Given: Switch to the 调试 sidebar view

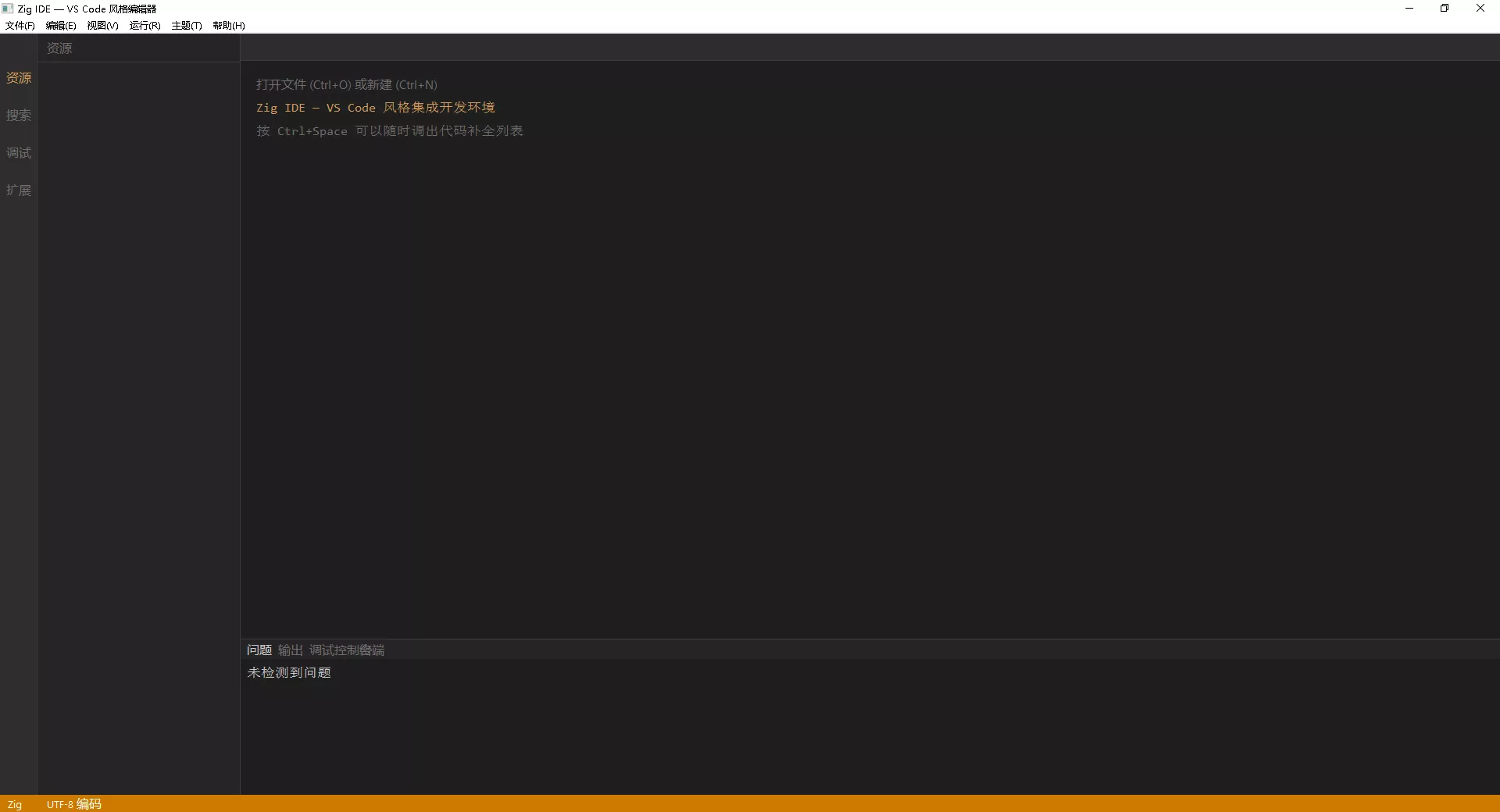Looking at the screenshot, I should (x=19, y=153).
